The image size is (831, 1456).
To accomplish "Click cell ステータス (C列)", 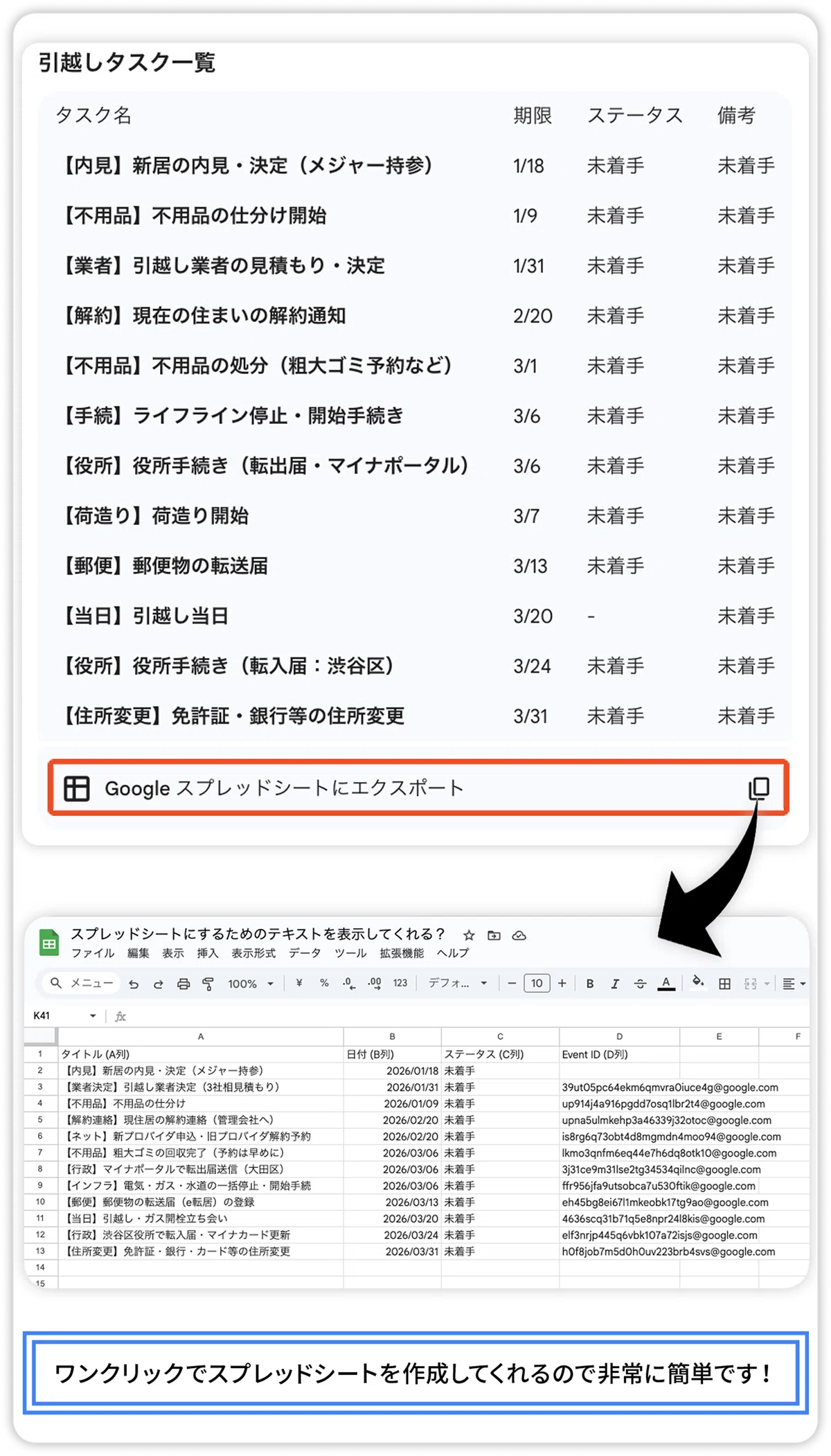I will (500, 1054).
